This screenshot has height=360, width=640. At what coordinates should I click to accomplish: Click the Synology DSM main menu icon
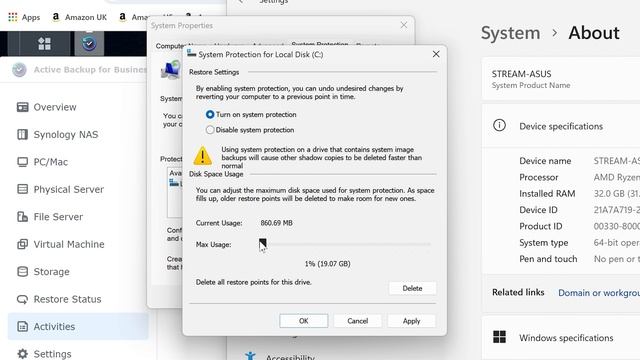(44, 43)
